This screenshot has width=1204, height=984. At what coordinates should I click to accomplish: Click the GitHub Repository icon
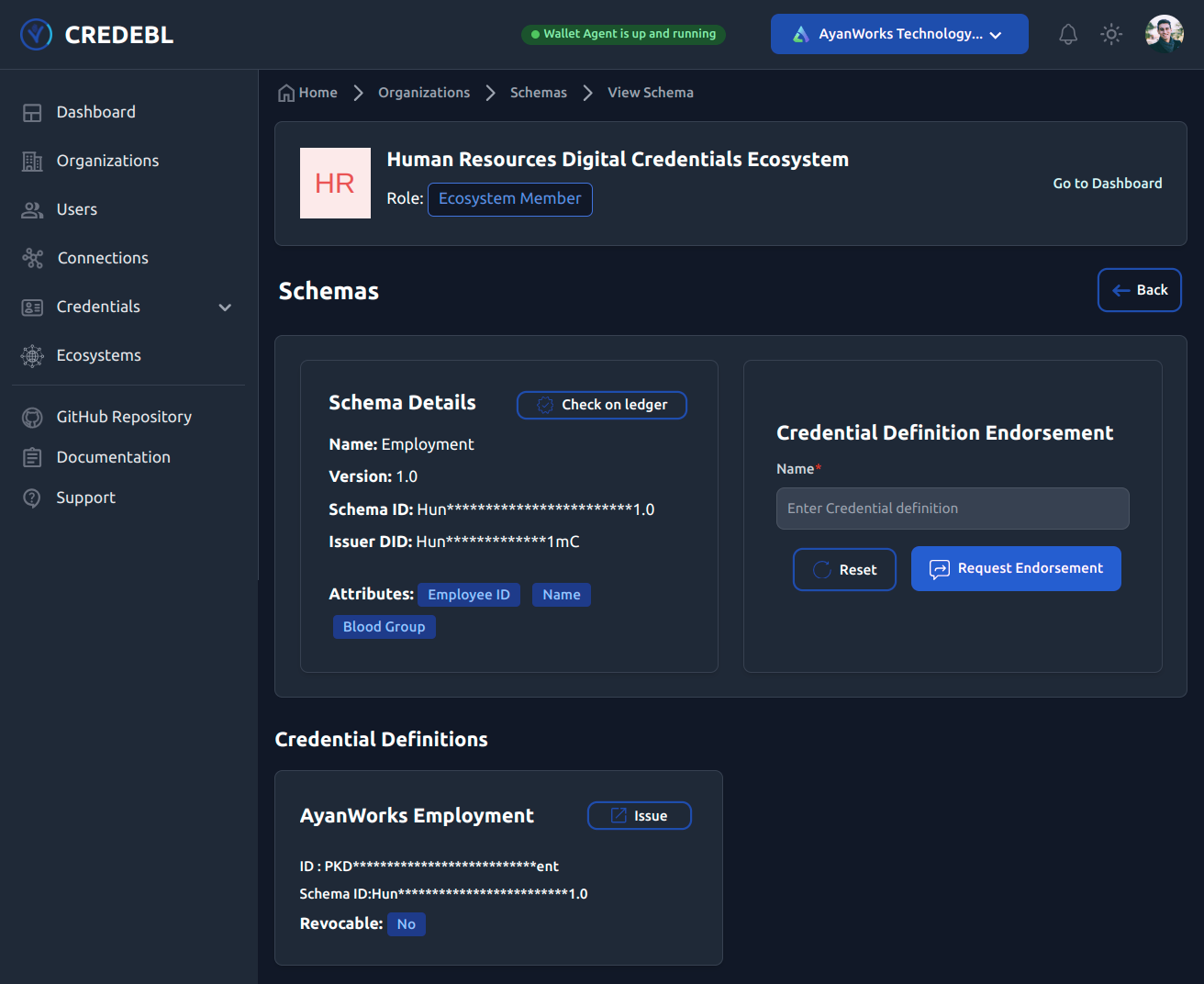pos(32,418)
